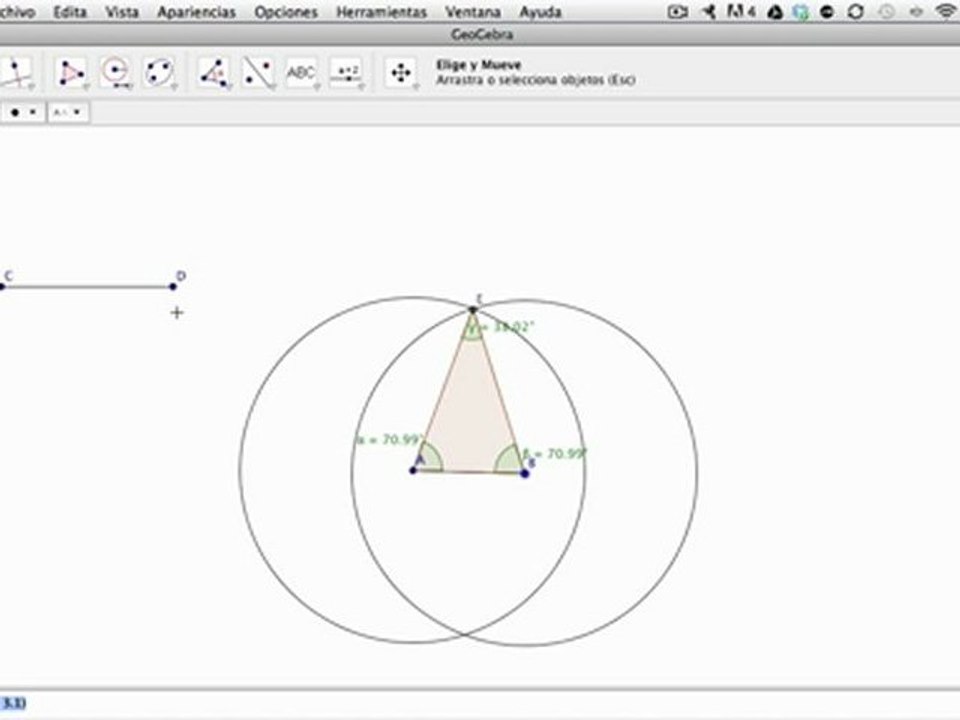Expand the Text tool dropdown arrow

coord(317,87)
